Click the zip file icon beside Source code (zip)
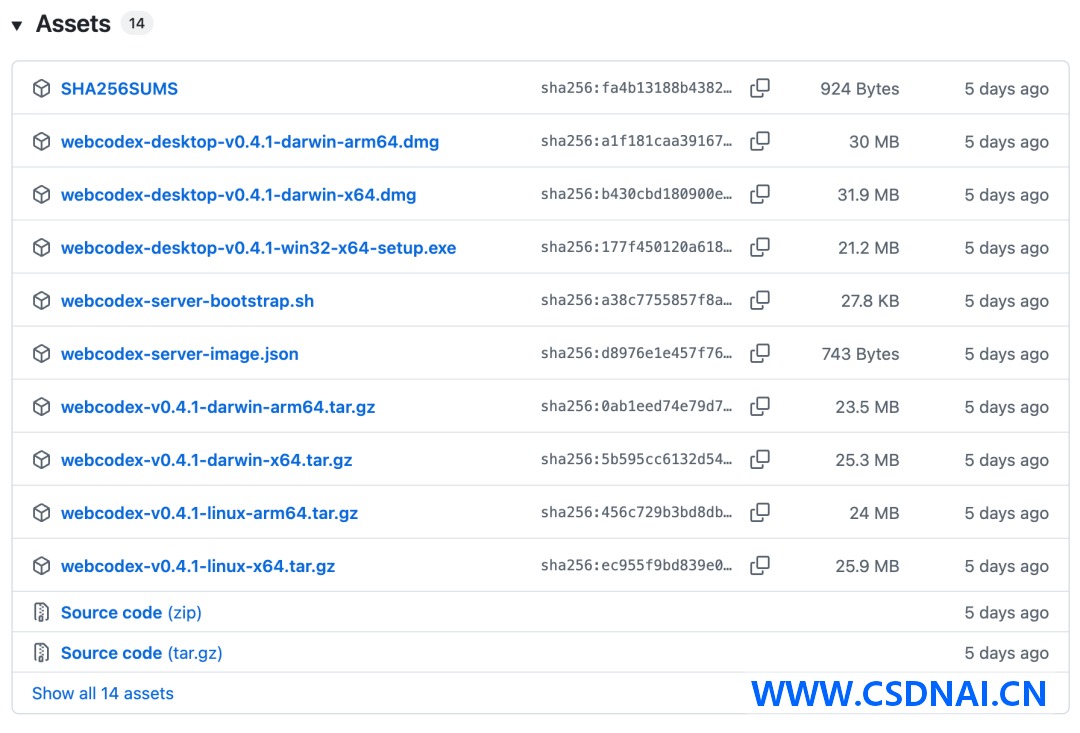This screenshot has width=1080, height=733. coord(41,612)
